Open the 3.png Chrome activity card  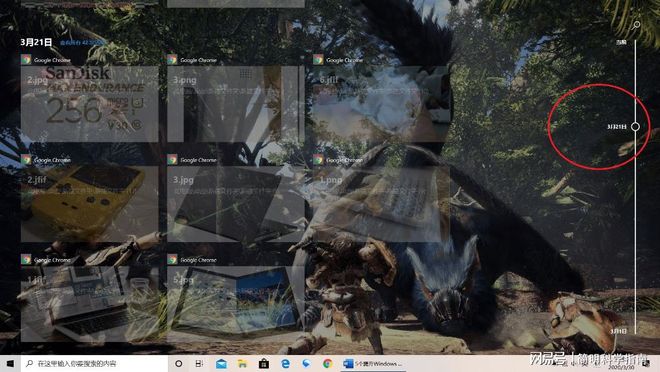tap(236, 104)
